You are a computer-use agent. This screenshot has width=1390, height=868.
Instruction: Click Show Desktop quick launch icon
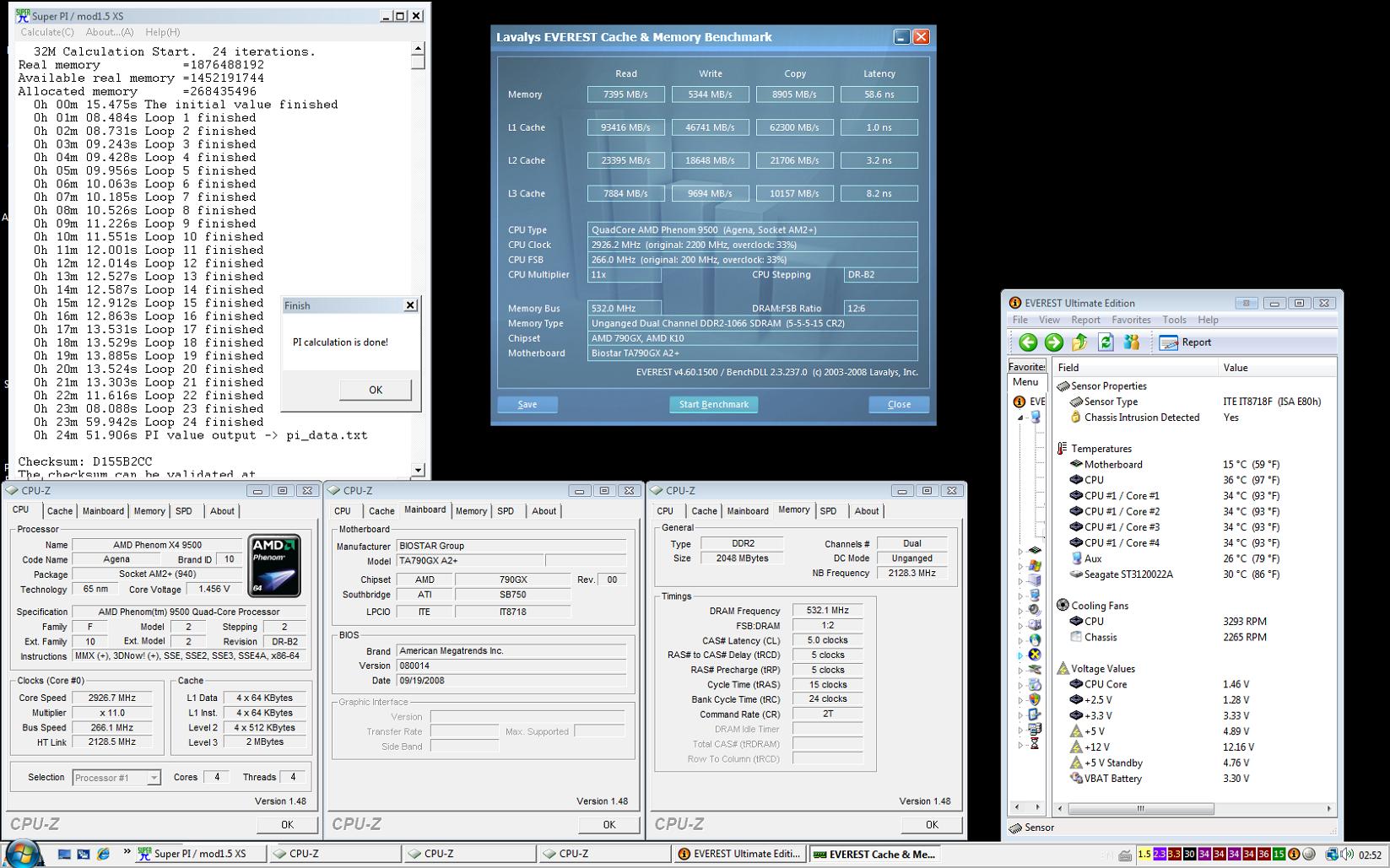[x=64, y=854]
